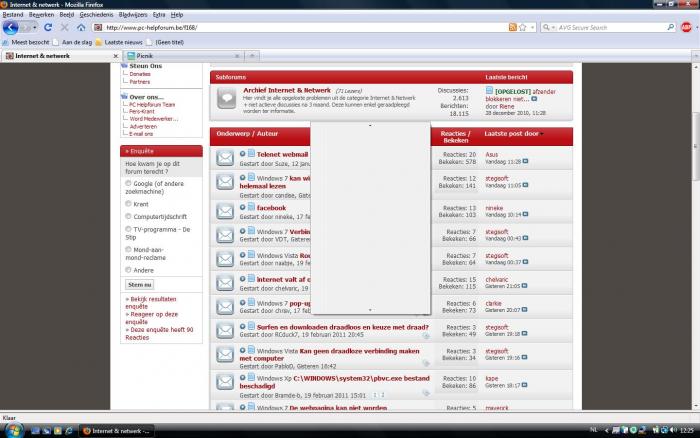Select the Krant poll option
This screenshot has height=438, width=700.
(128, 202)
